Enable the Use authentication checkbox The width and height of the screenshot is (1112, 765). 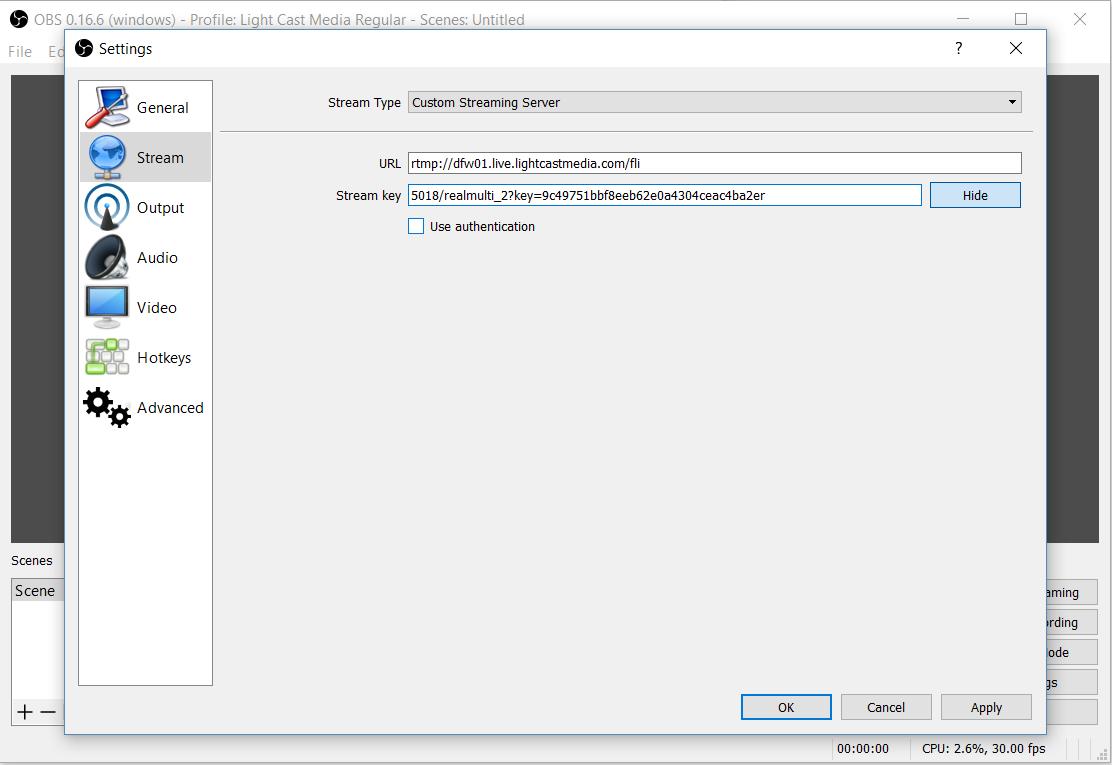coord(416,226)
